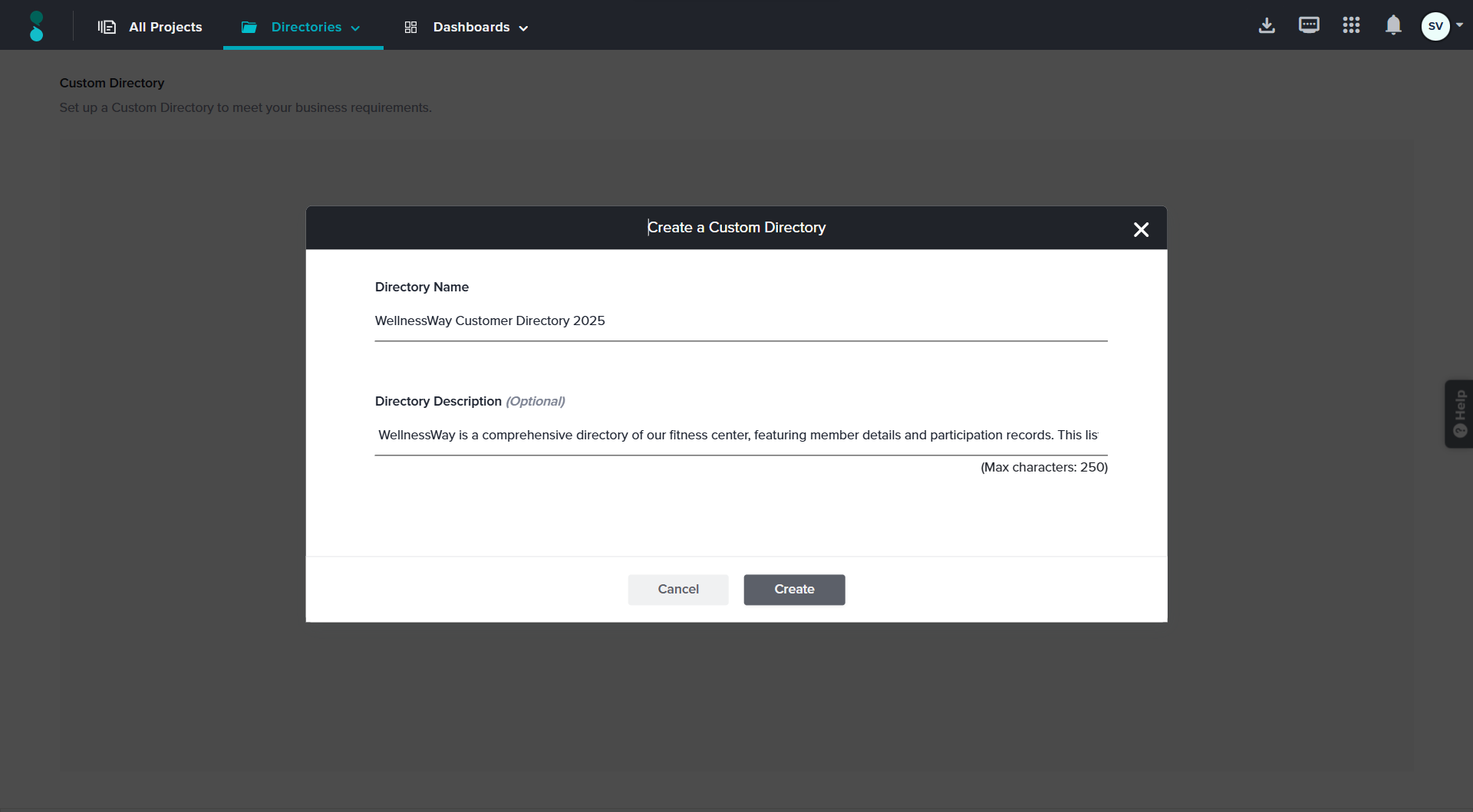Close the Create a Custom Directory dialog

click(x=1141, y=229)
